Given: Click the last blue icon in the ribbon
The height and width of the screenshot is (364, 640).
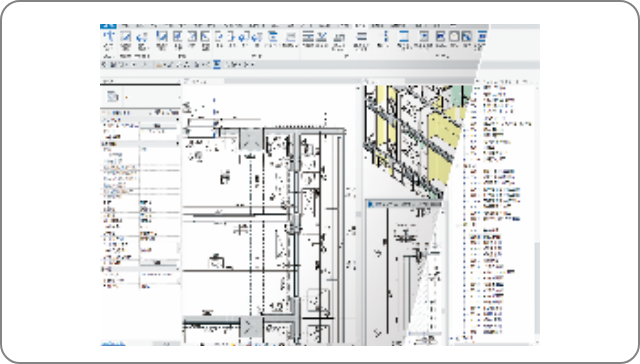Looking at the screenshot, I should pos(482,37).
